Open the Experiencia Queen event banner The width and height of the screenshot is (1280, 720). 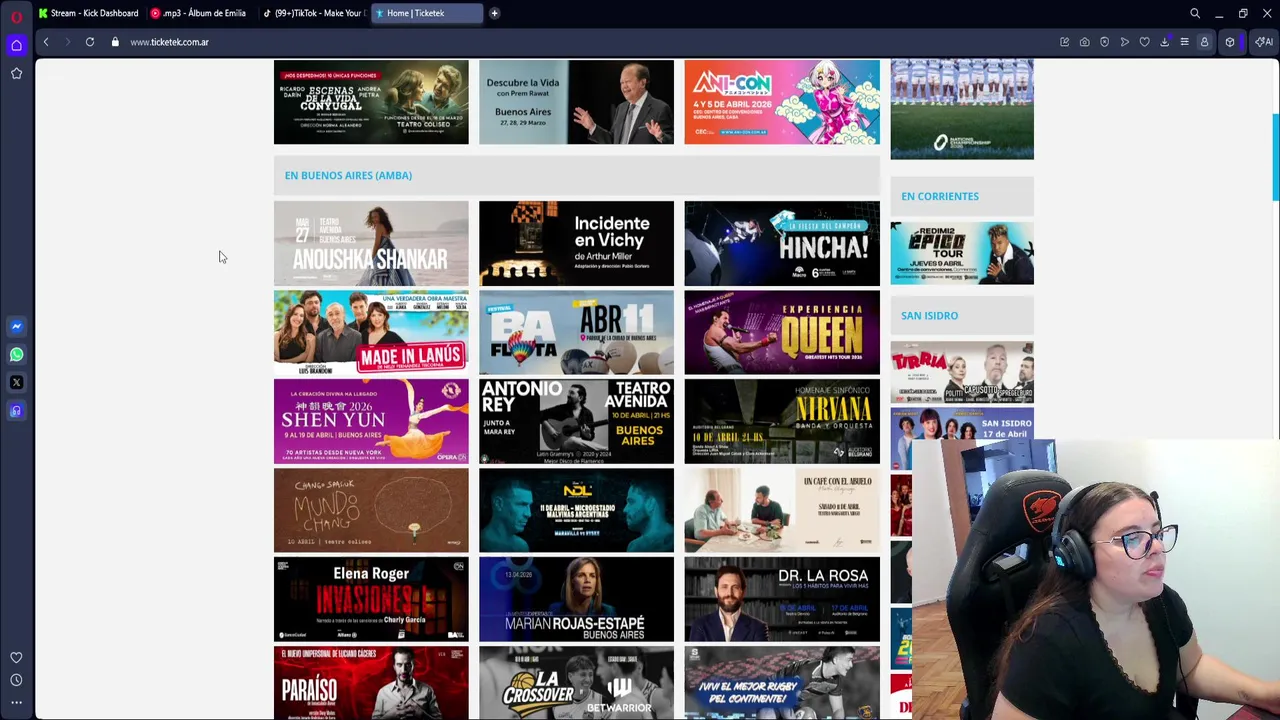point(782,332)
